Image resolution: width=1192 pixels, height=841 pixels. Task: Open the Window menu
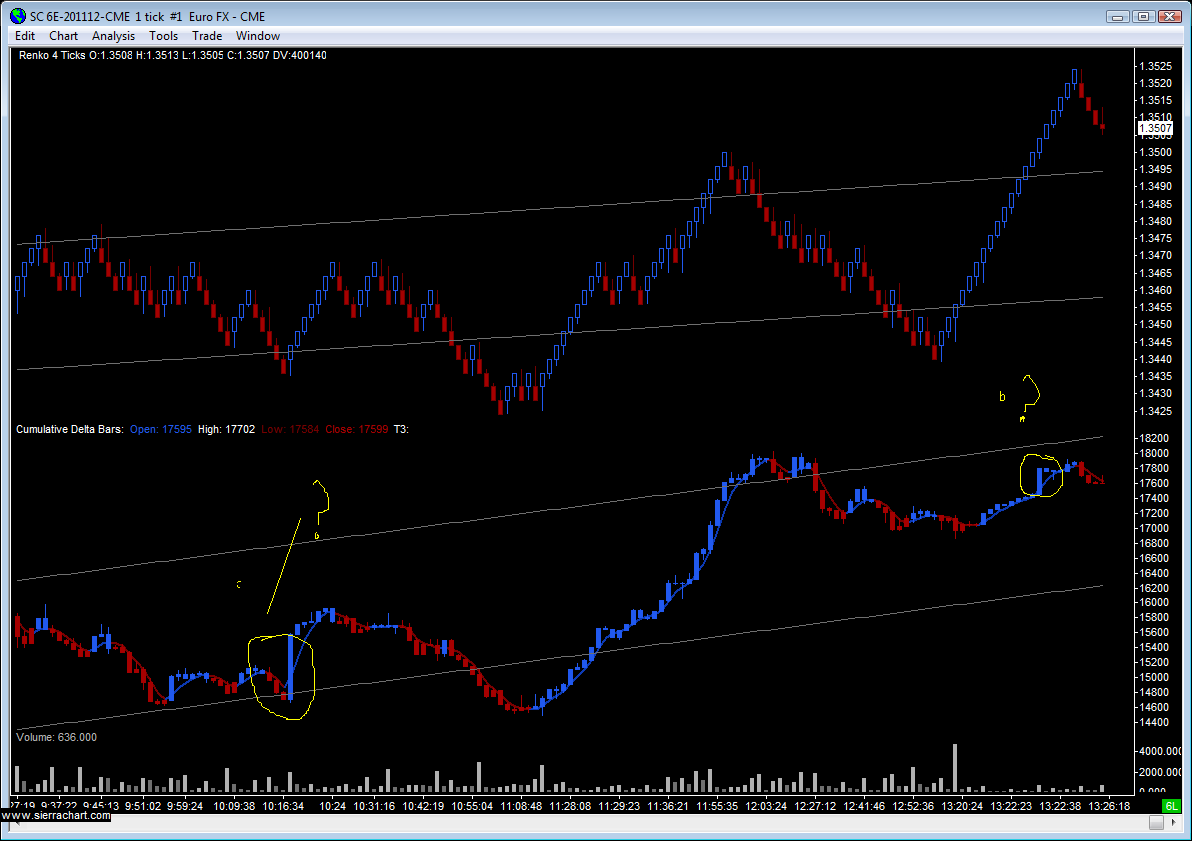258,36
